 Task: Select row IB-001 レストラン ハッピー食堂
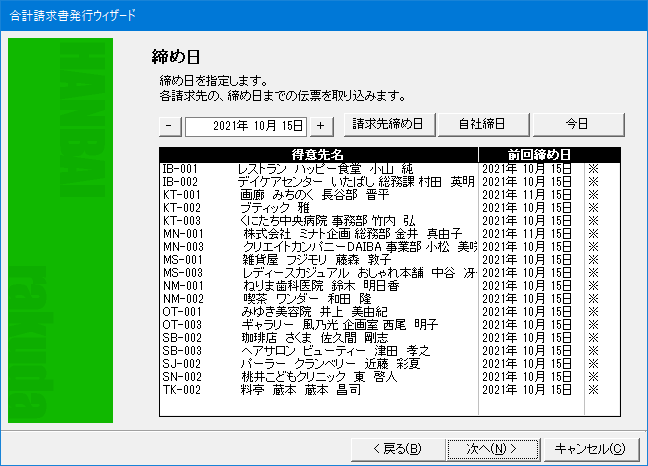tap(390, 169)
